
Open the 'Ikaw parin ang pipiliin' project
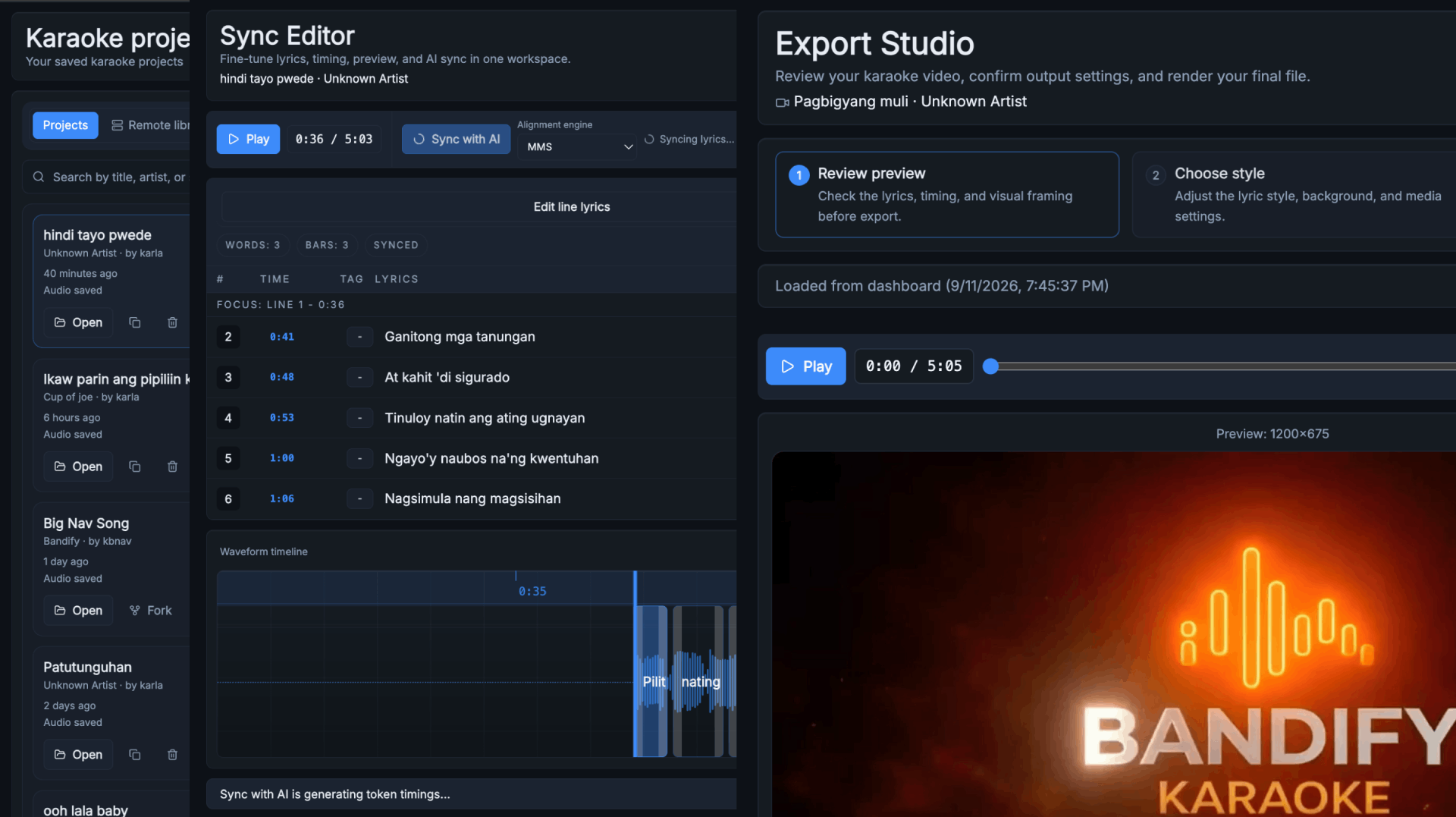(x=78, y=467)
